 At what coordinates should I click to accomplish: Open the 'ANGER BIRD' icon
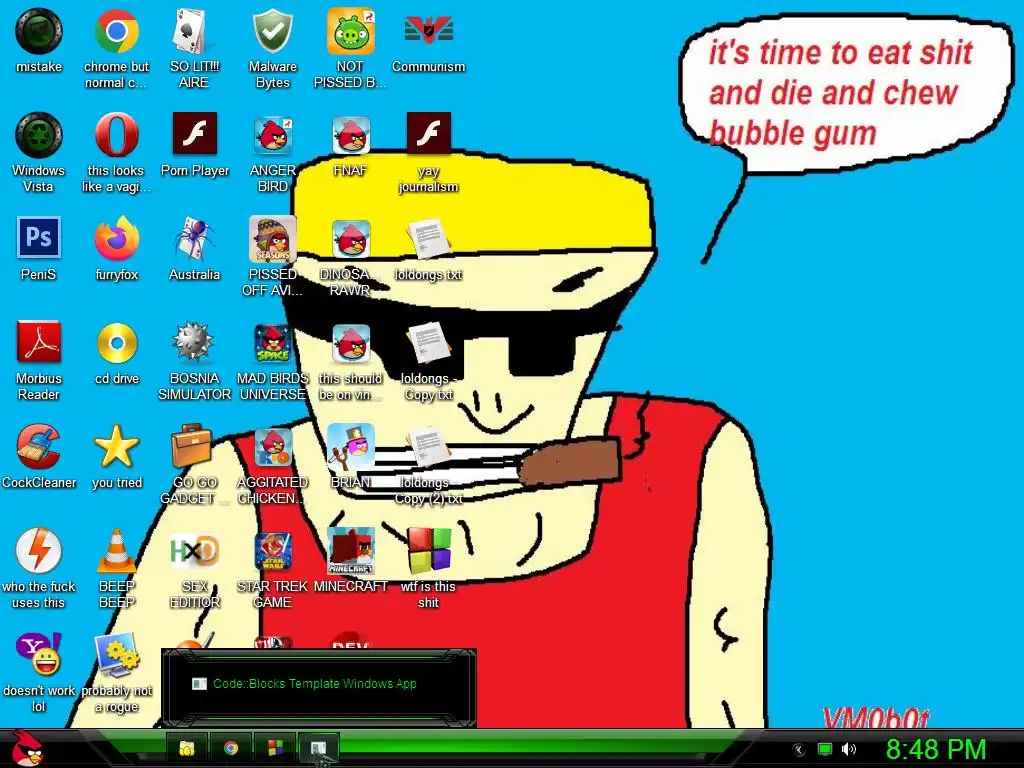tap(272, 135)
